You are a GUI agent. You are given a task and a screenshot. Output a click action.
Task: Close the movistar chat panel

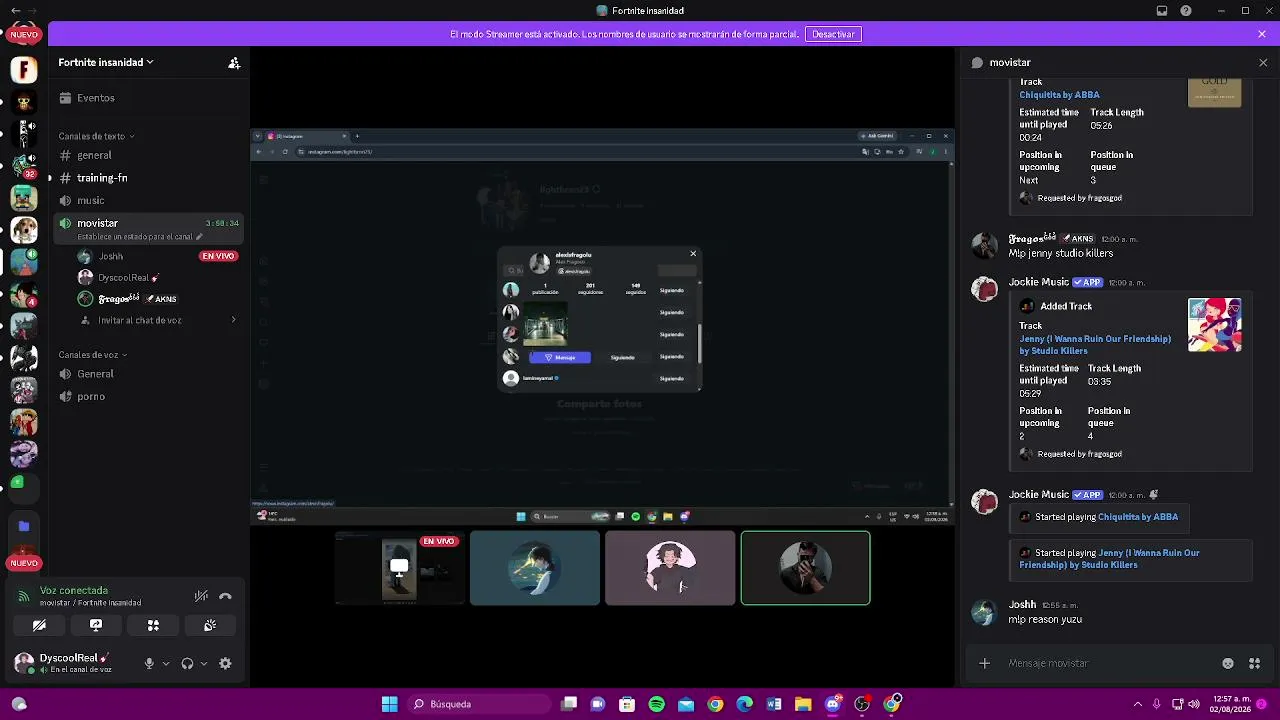(x=1263, y=62)
